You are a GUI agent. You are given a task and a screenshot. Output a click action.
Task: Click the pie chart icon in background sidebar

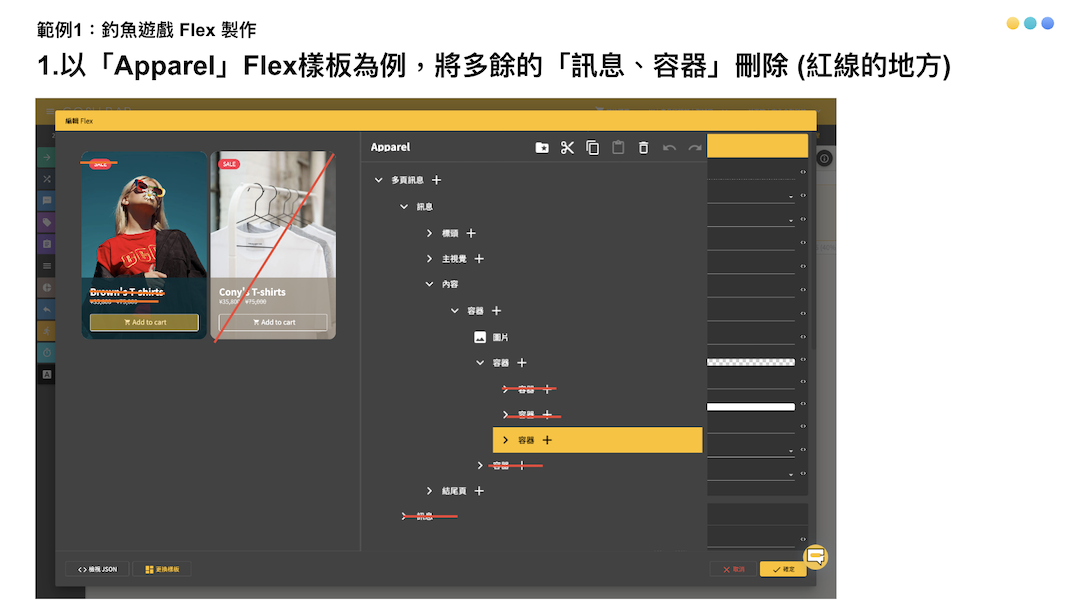[47, 287]
